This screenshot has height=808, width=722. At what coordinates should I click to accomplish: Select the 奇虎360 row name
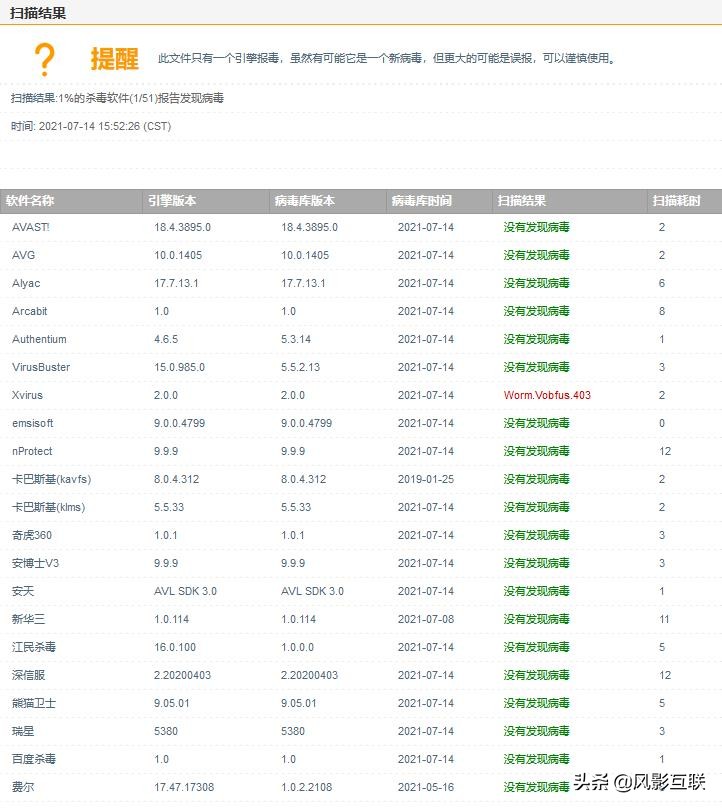[x=32, y=535]
